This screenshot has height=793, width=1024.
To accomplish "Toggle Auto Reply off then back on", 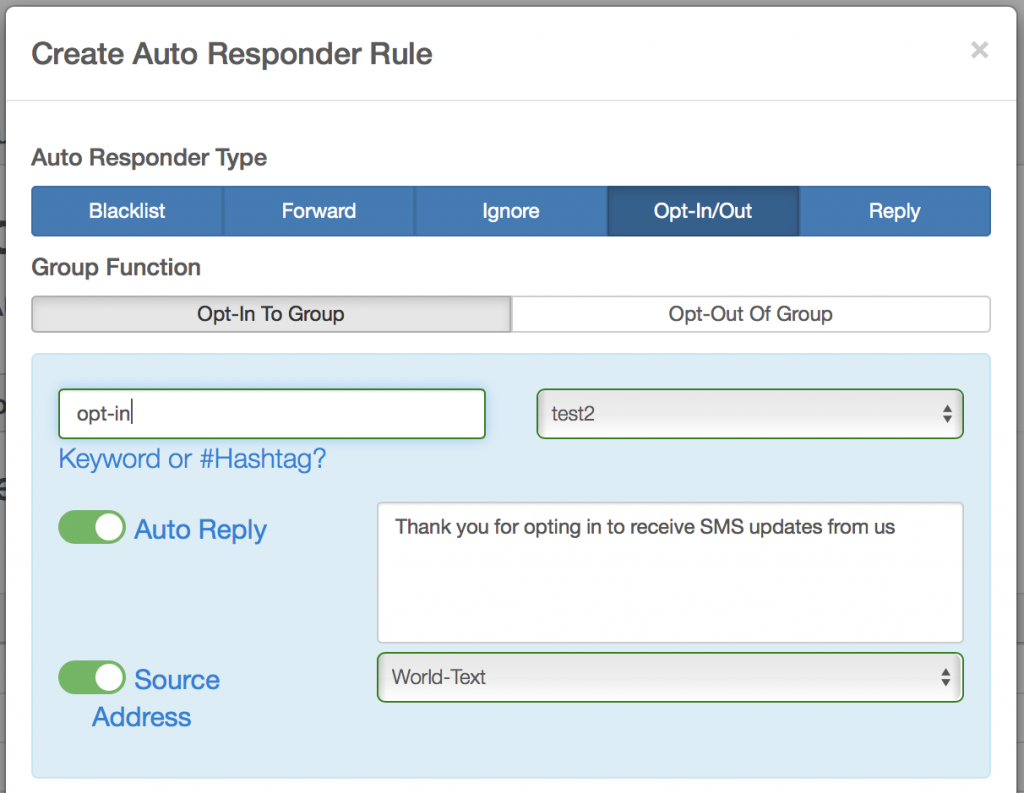I will click(91, 528).
